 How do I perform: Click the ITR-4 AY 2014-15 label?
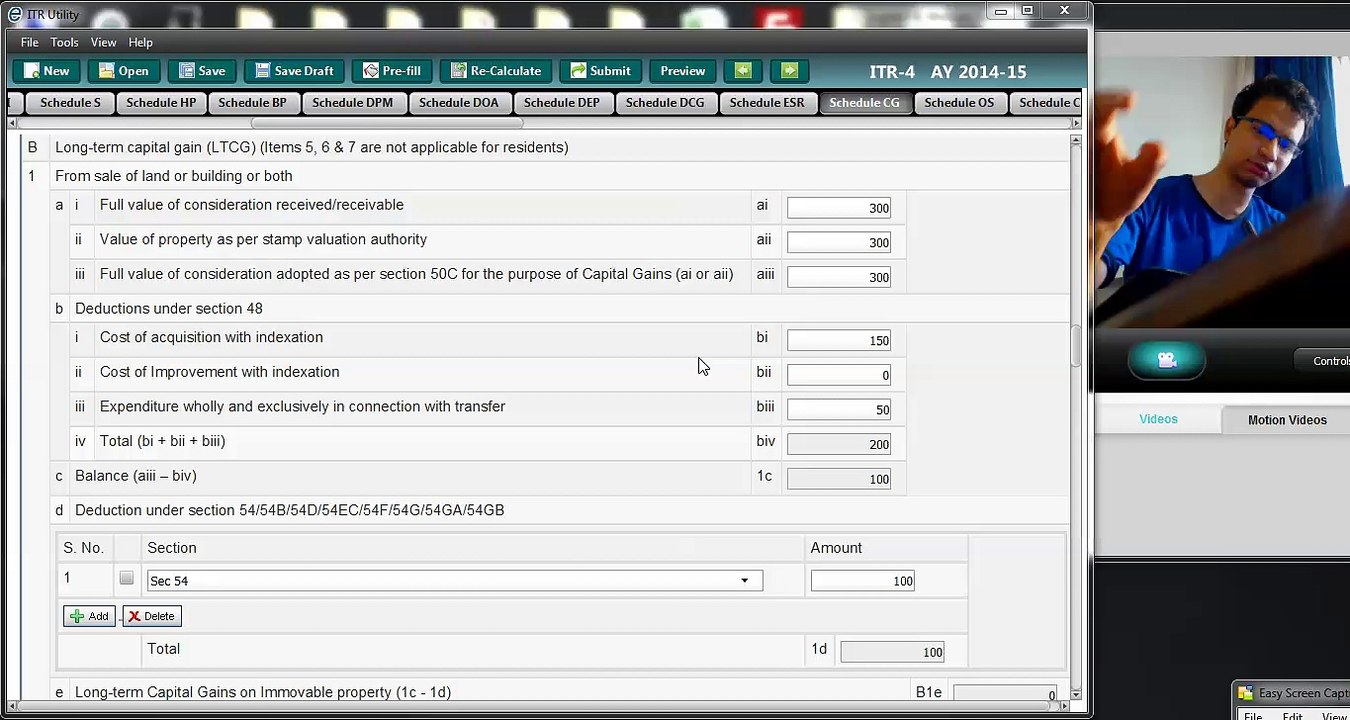(x=948, y=72)
